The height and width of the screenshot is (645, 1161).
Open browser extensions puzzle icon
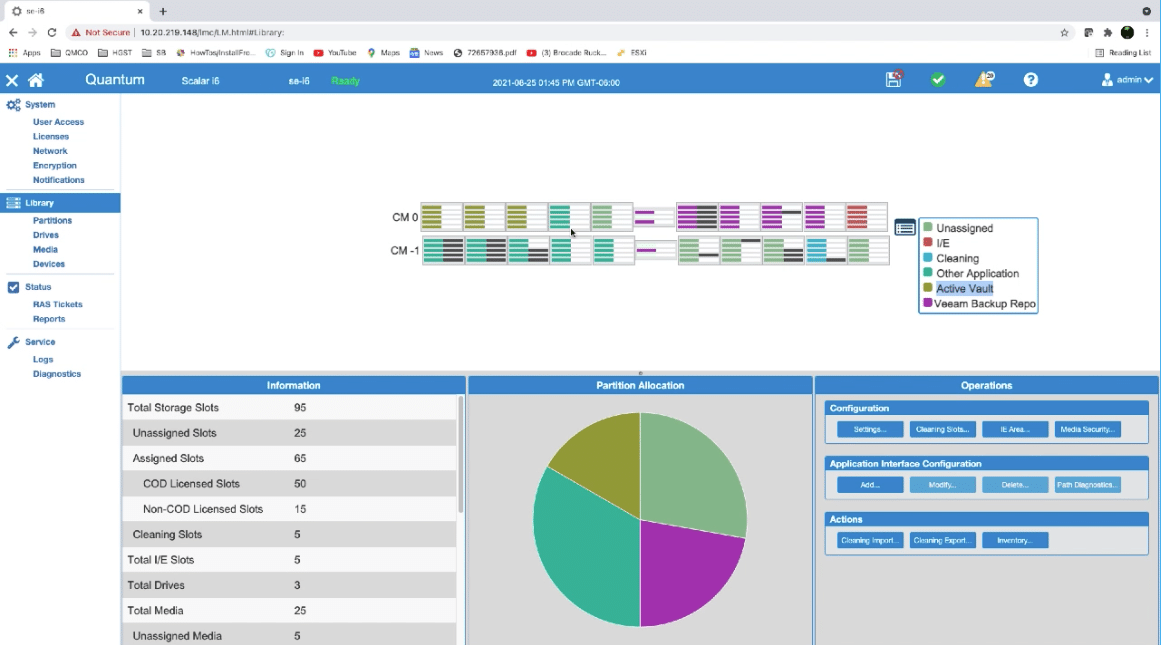pos(1108,33)
